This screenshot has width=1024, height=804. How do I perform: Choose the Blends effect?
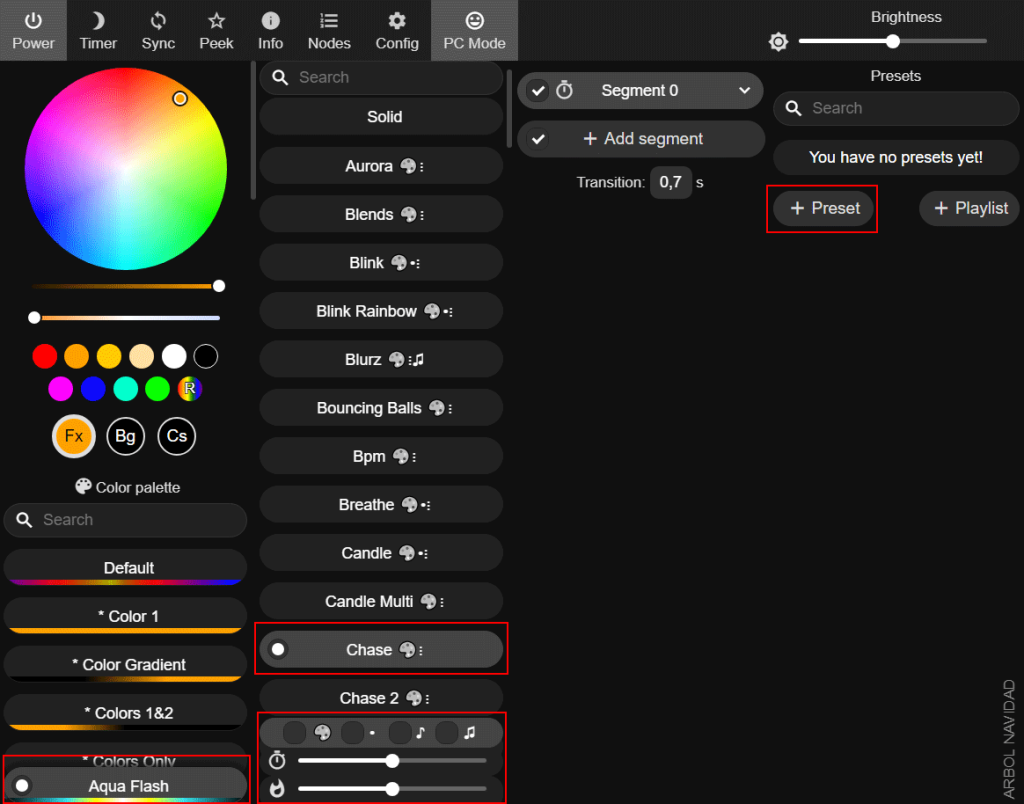381,214
